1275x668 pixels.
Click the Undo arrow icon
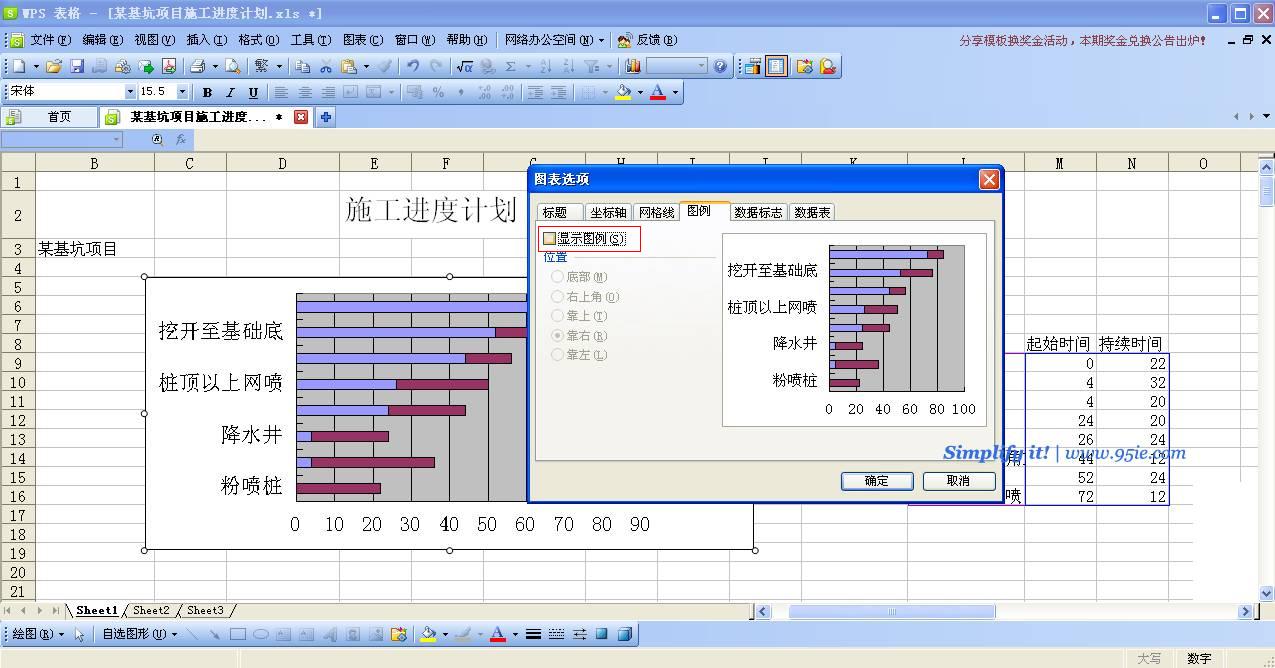pyautogui.click(x=412, y=67)
